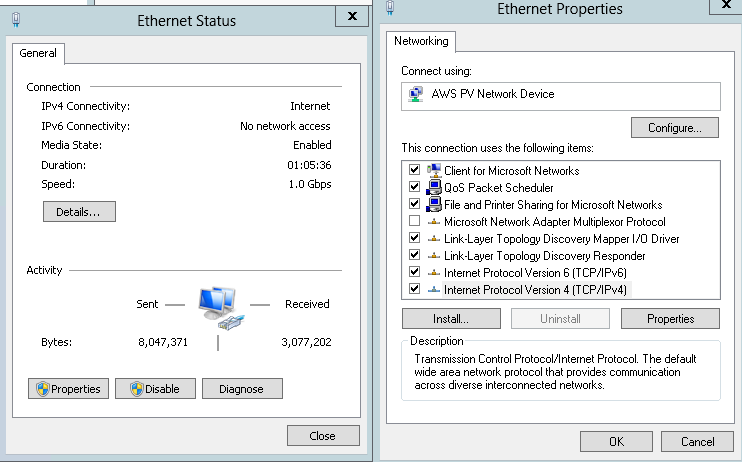The width and height of the screenshot is (742, 463).
Task: Enable Microsoft Network Adapter Multiplexor Protocol checkbox
Action: pyautogui.click(x=414, y=222)
